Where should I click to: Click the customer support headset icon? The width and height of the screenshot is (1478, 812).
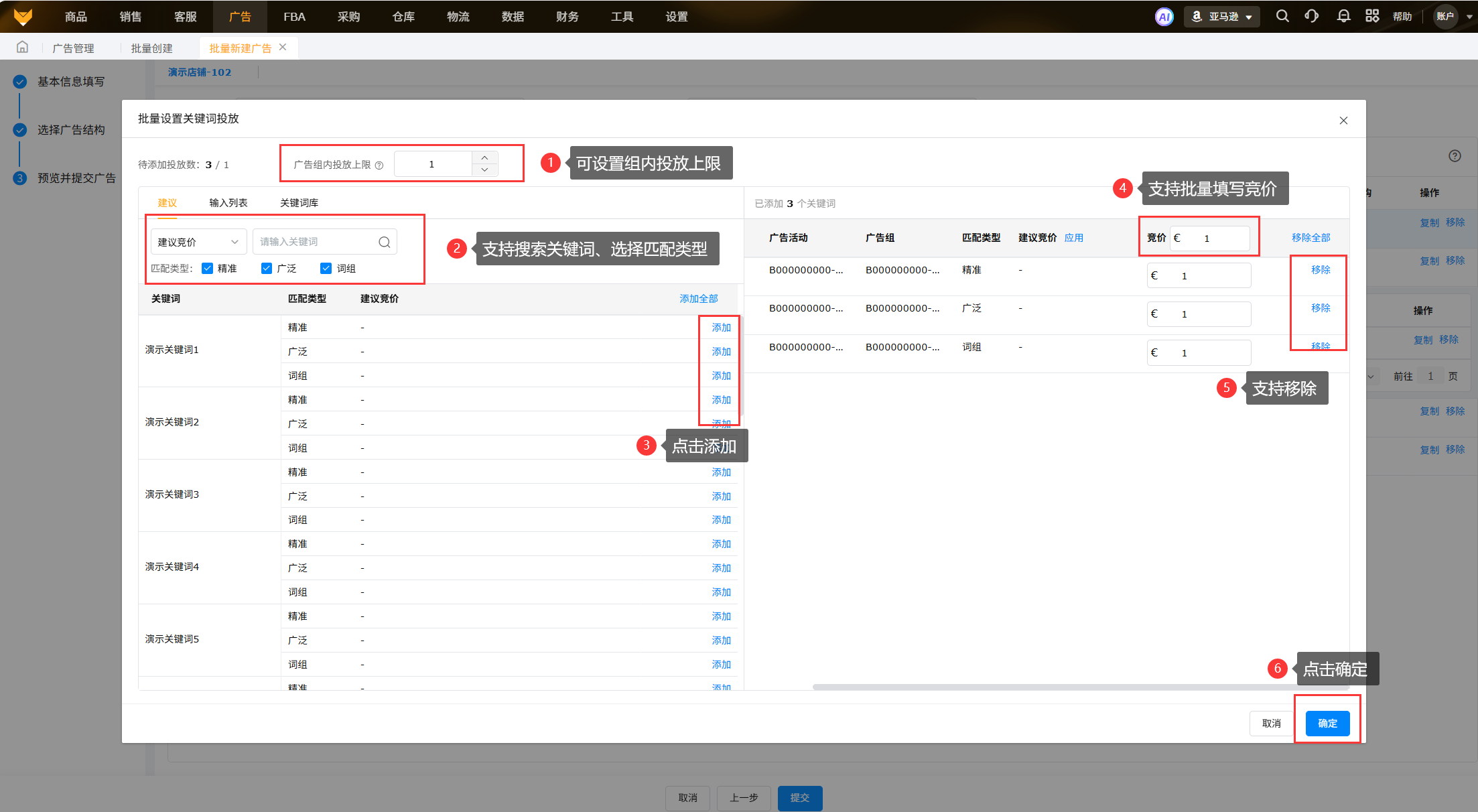pos(1312,16)
